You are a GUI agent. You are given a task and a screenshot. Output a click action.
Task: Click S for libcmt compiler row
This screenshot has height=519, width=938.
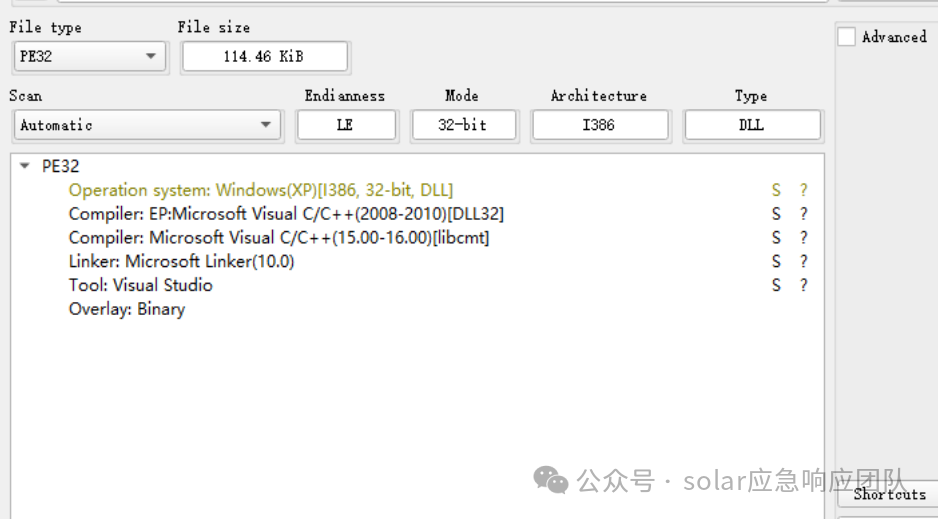pyautogui.click(x=776, y=238)
